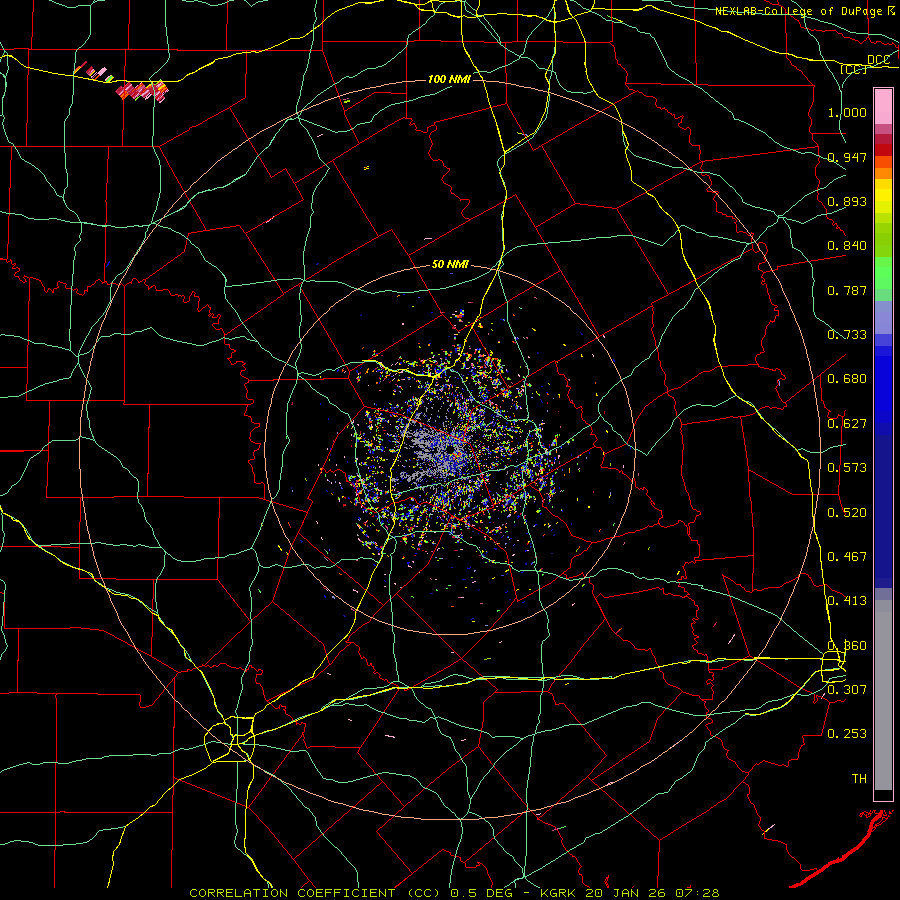The width and height of the screenshot is (900, 900).
Task: Click the Correlation Coefficient caption text
Action: 315,893
